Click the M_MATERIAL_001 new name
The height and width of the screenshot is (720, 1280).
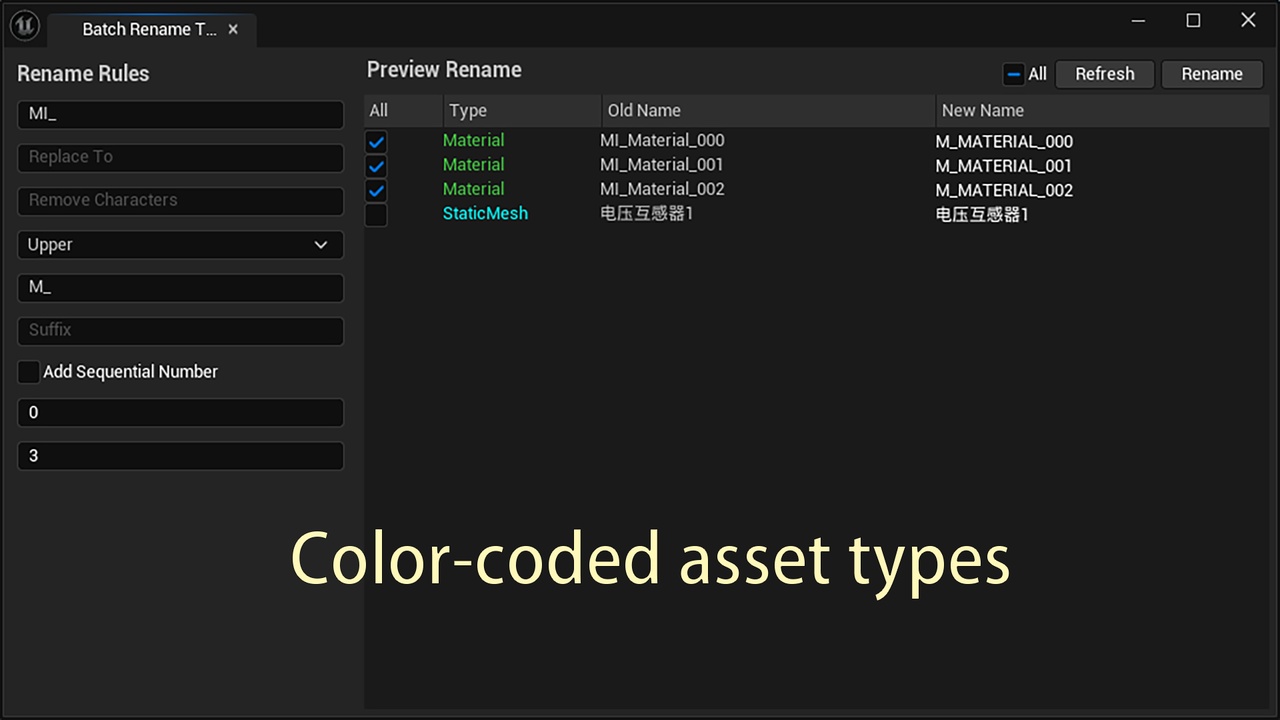coord(1003,166)
